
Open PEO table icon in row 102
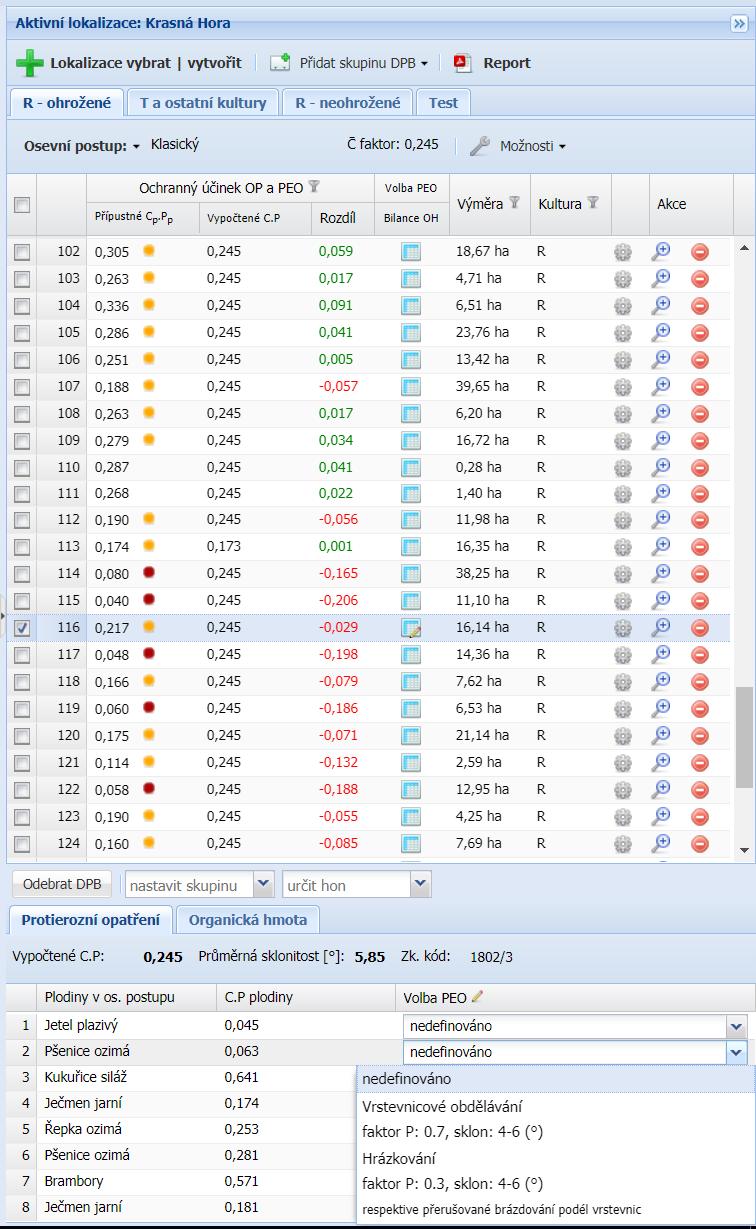pyautogui.click(x=411, y=251)
